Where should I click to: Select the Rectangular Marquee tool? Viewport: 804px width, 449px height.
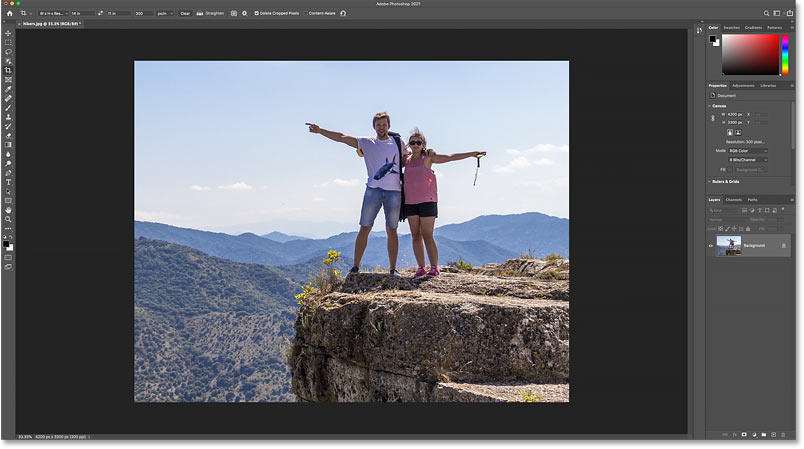pos(8,43)
